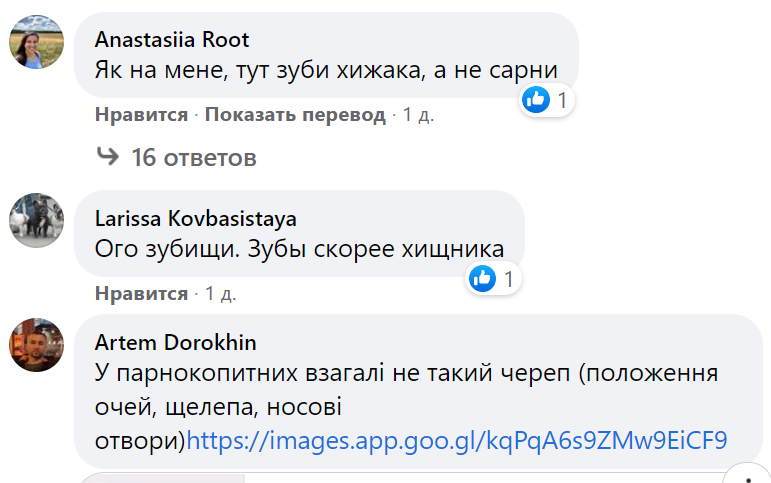Click the reaction count on Larissa Kovbasistaya's comment
This screenshot has height=483, width=771.
(508, 279)
